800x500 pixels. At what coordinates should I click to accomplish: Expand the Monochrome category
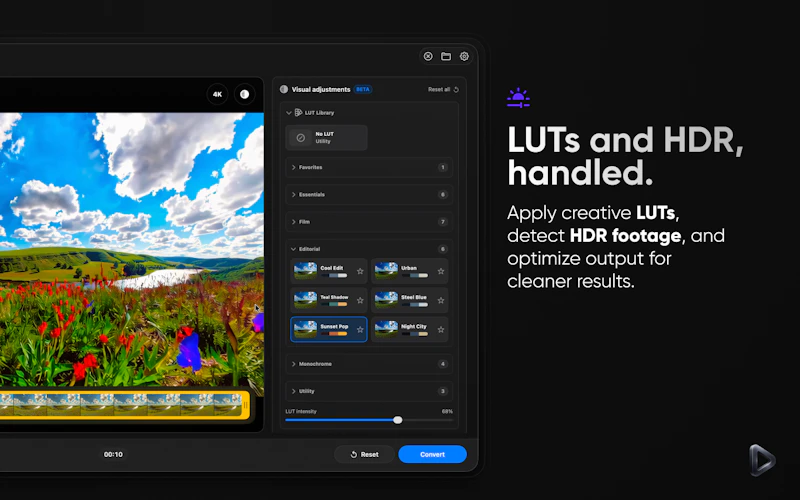coord(369,364)
